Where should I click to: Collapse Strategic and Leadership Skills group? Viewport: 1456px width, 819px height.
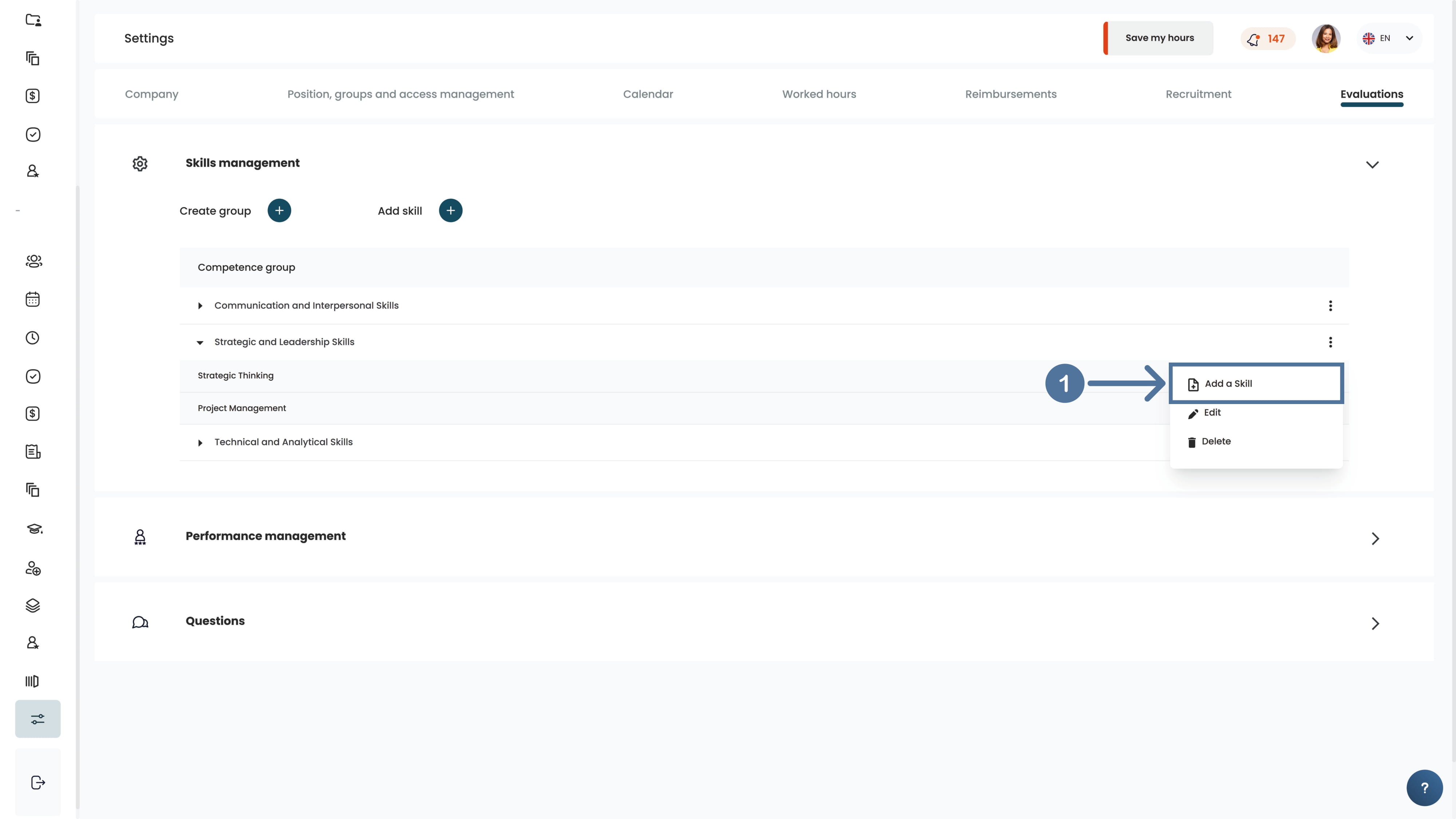pyautogui.click(x=200, y=343)
